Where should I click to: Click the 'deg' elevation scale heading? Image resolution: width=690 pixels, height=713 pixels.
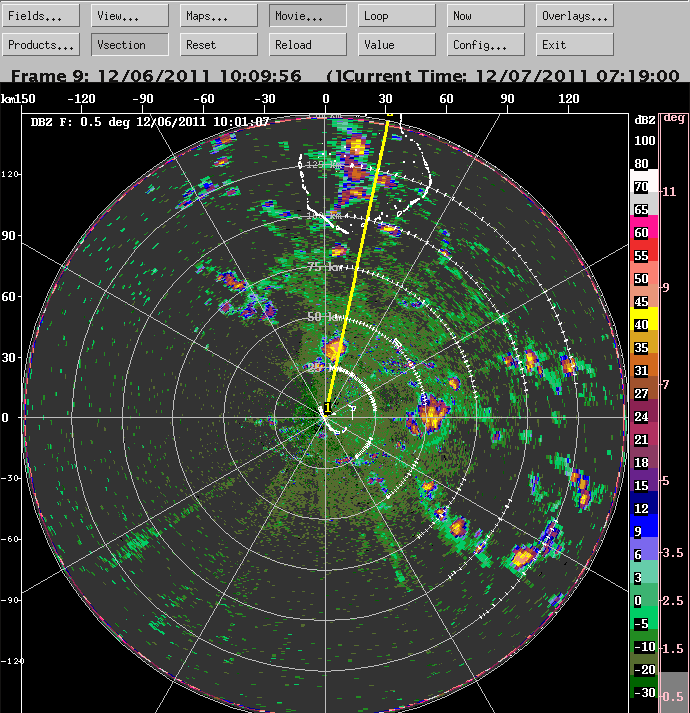(674, 118)
